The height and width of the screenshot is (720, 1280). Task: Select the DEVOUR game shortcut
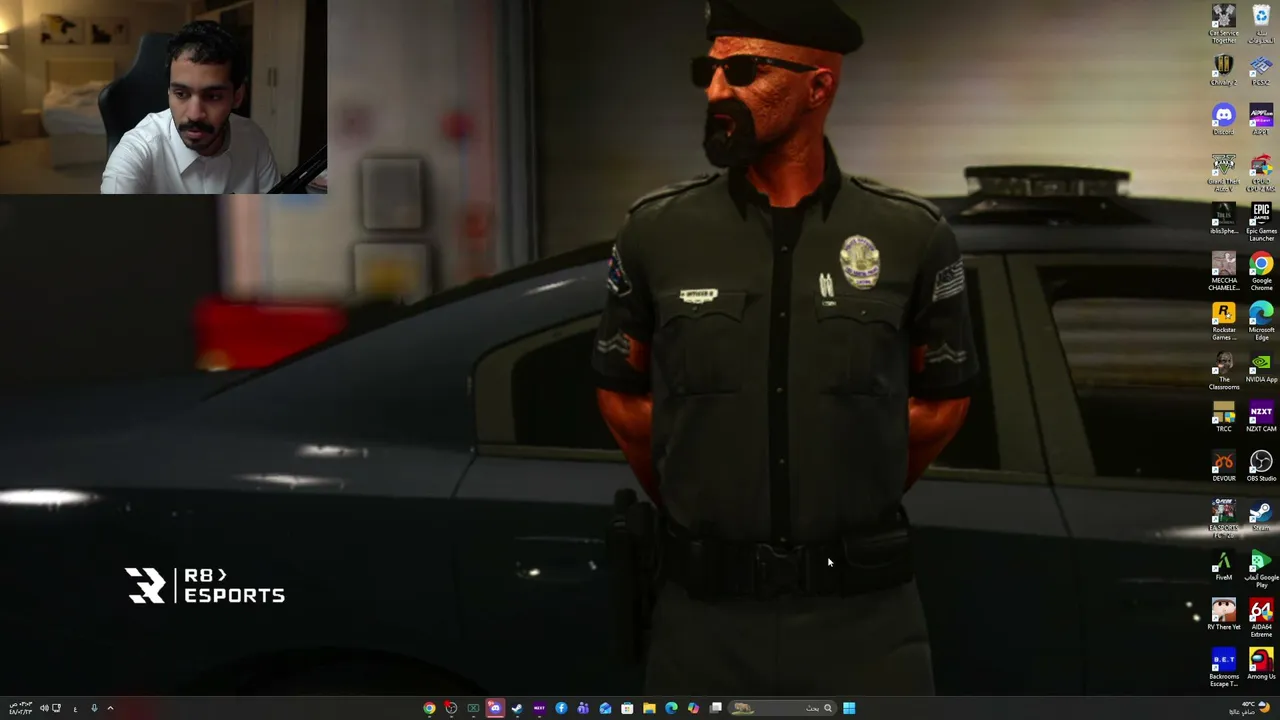(x=1224, y=466)
